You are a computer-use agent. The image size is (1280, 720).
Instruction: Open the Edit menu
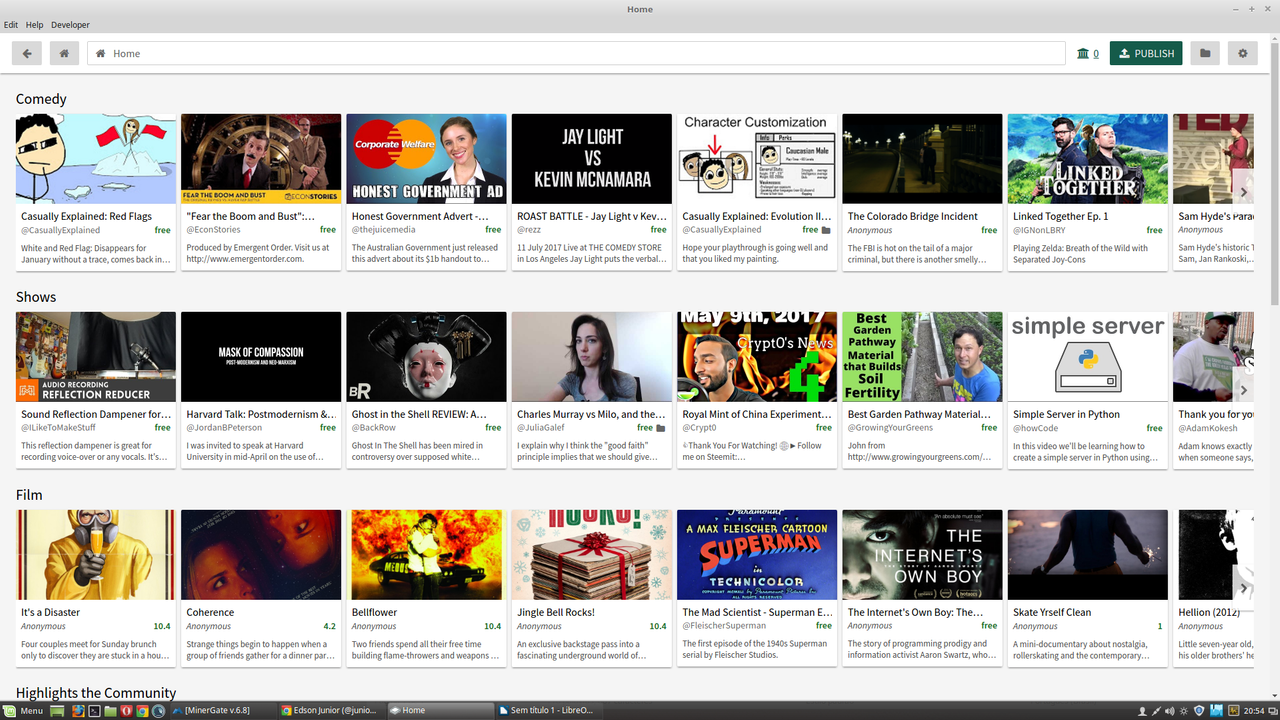(x=11, y=25)
